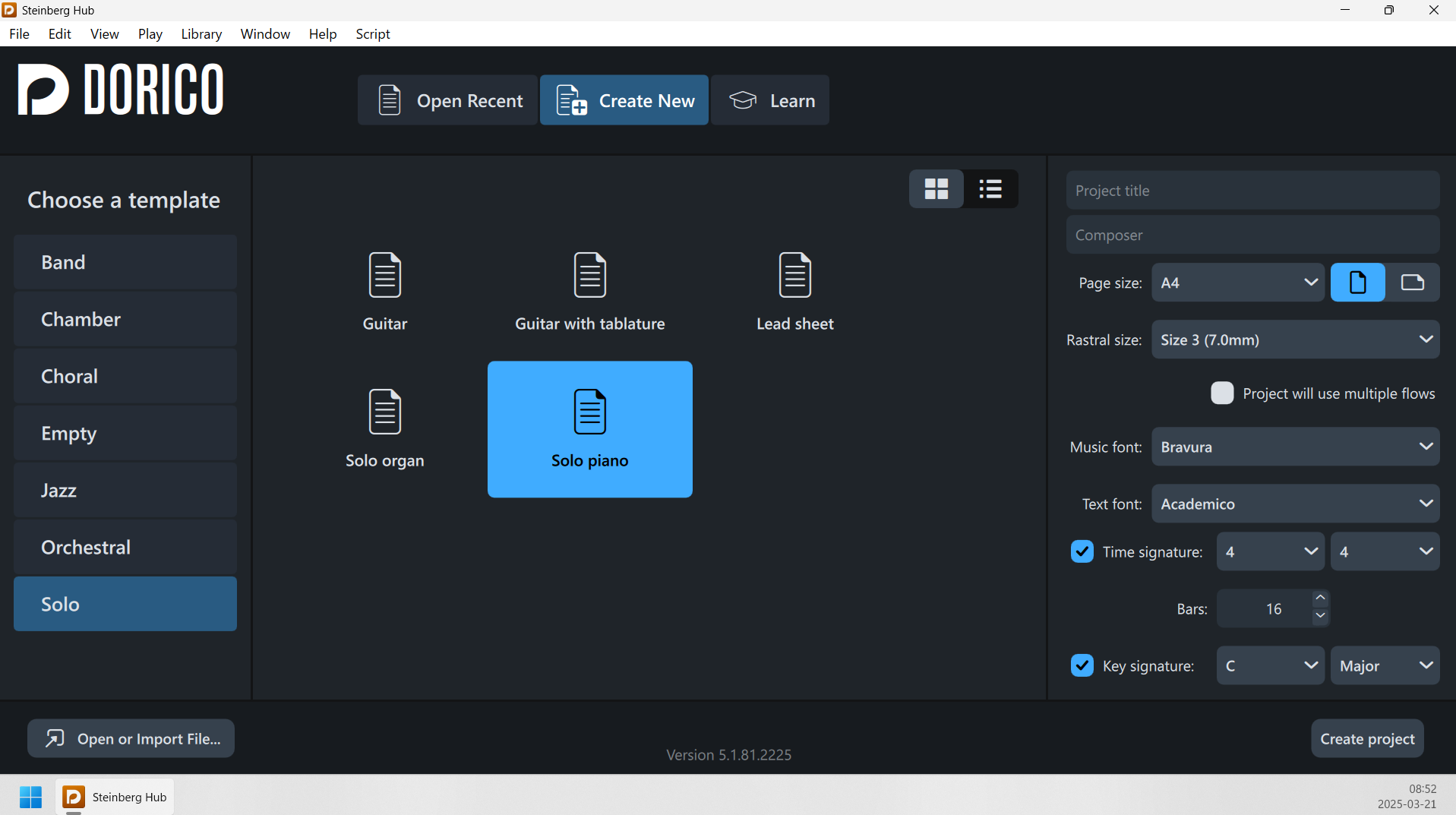
Task: Click the Composer field
Action: [1252, 235]
